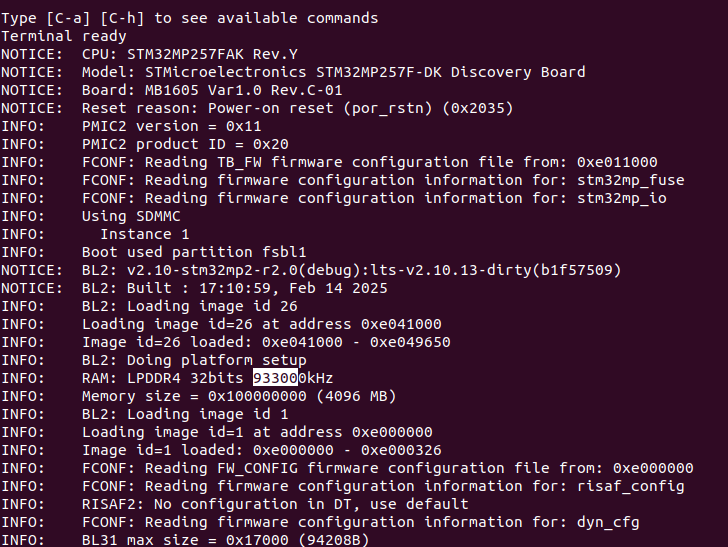Click the 'BL2: Doing platform setup' line
The image size is (728, 547).
(x=194, y=360)
